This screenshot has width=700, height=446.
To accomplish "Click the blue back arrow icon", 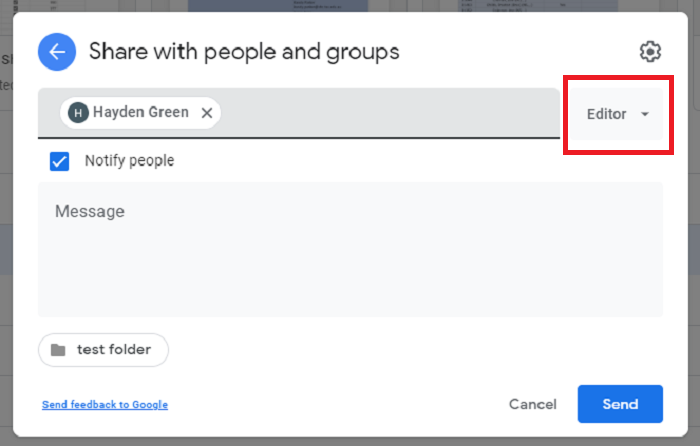I will point(57,51).
